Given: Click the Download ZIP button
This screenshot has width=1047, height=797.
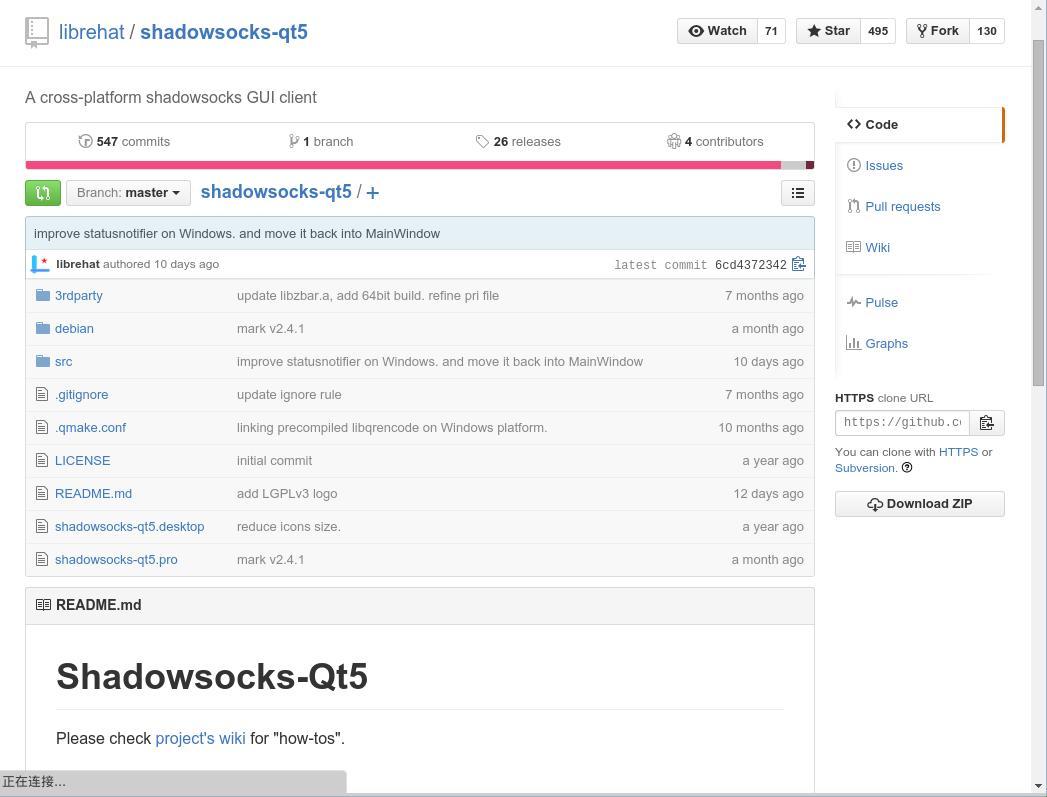Looking at the screenshot, I should click(x=919, y=504).
